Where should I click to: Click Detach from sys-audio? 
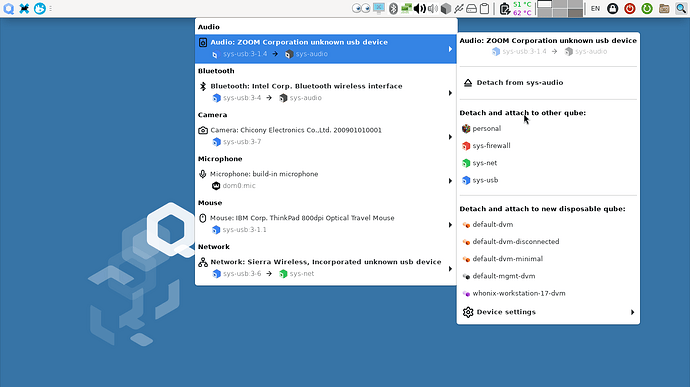548,83
